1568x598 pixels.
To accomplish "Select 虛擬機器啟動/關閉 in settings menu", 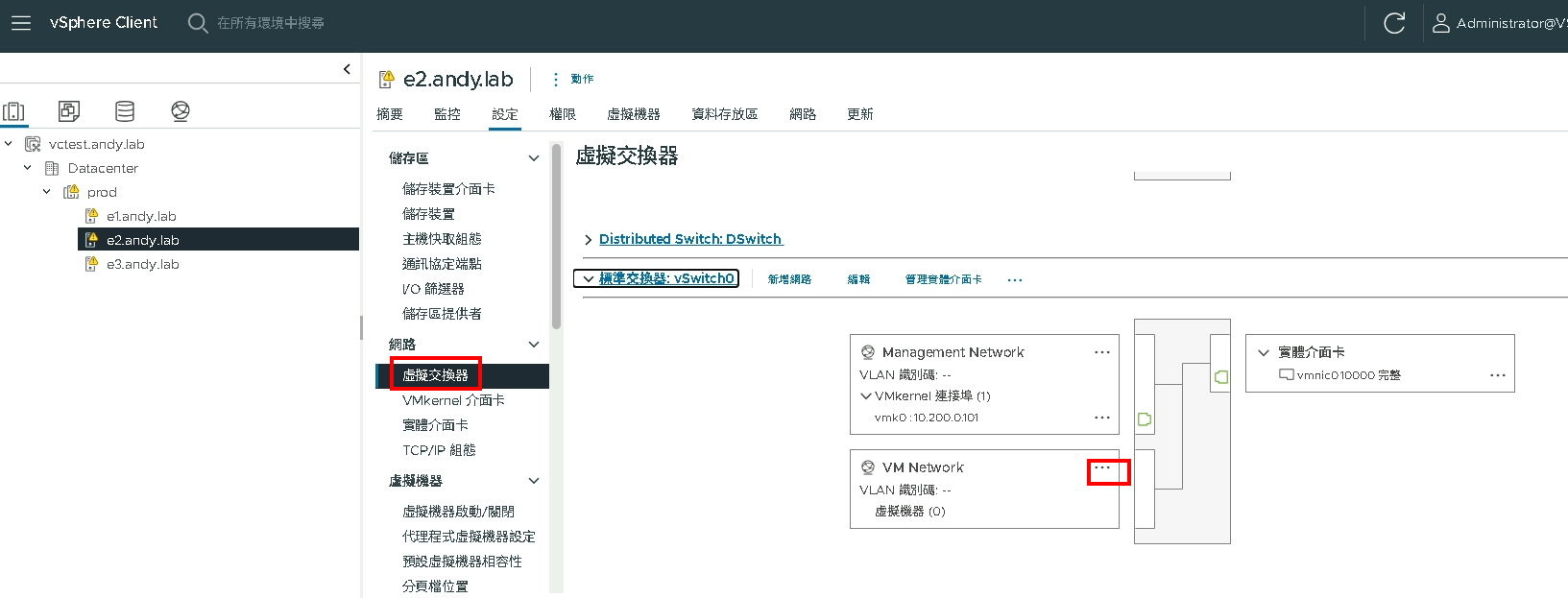I will (458, 512).
